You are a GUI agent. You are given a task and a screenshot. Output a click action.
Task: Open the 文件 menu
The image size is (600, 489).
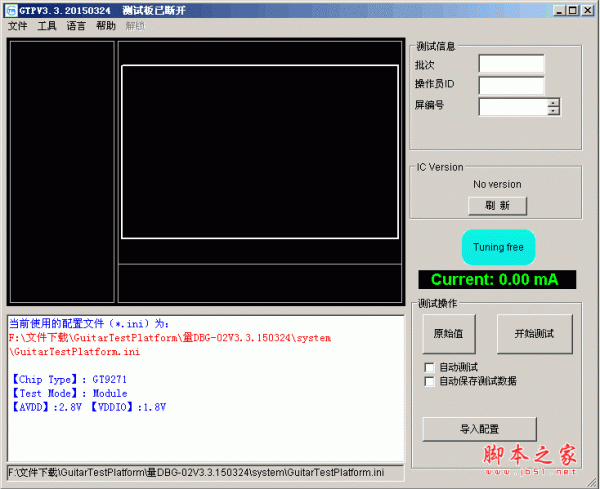click(17, 26)
